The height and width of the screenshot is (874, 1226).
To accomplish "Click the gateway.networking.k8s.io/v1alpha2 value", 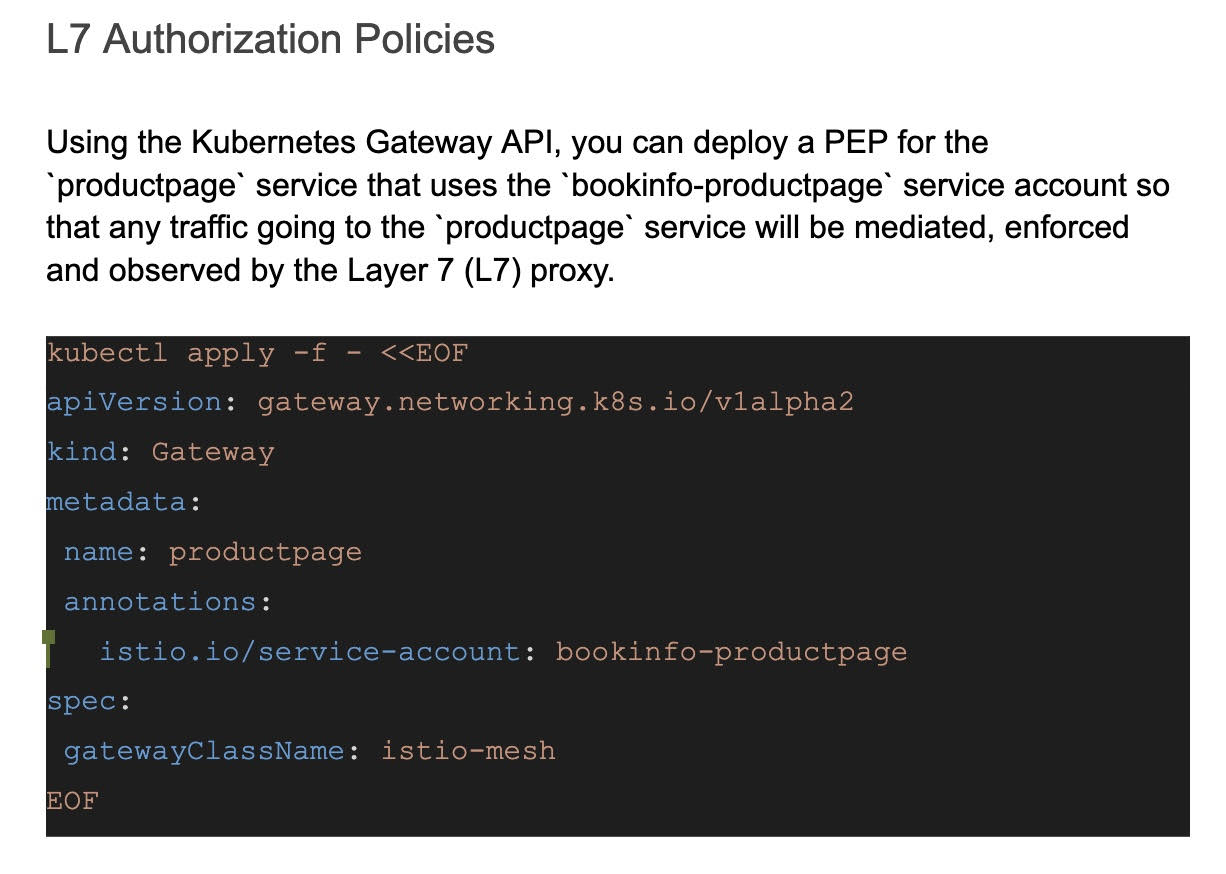I will click(555, 402).
